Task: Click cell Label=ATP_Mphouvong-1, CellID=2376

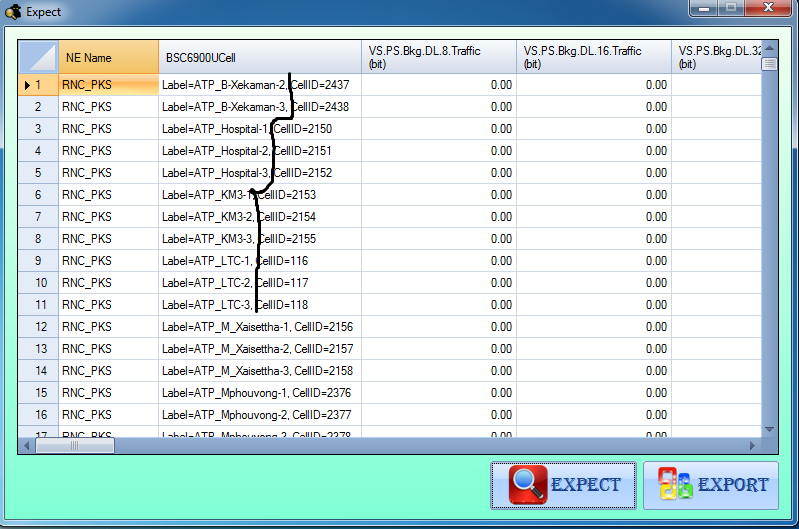Action: click(x=260, y=393)
